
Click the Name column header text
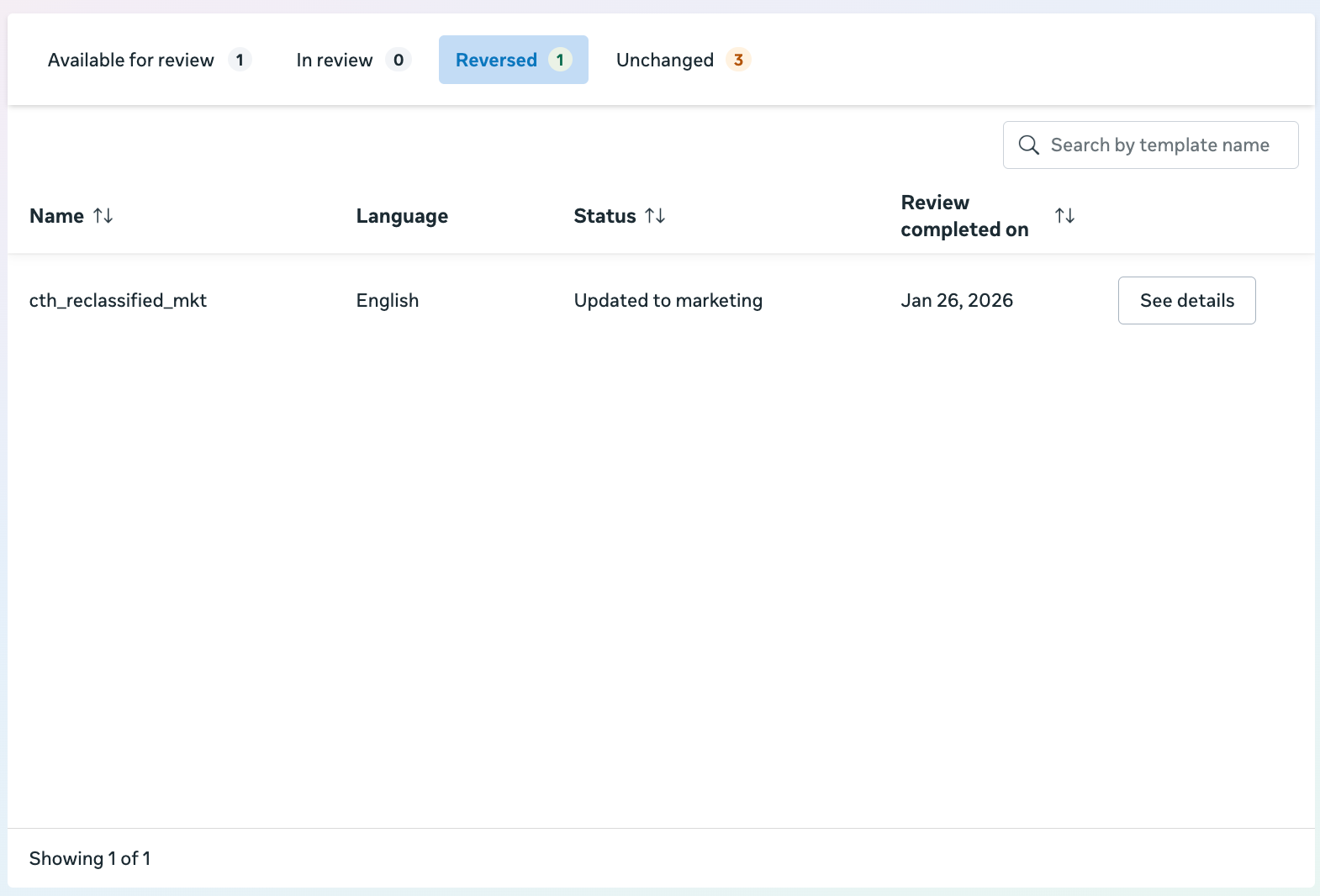[56, 216]
